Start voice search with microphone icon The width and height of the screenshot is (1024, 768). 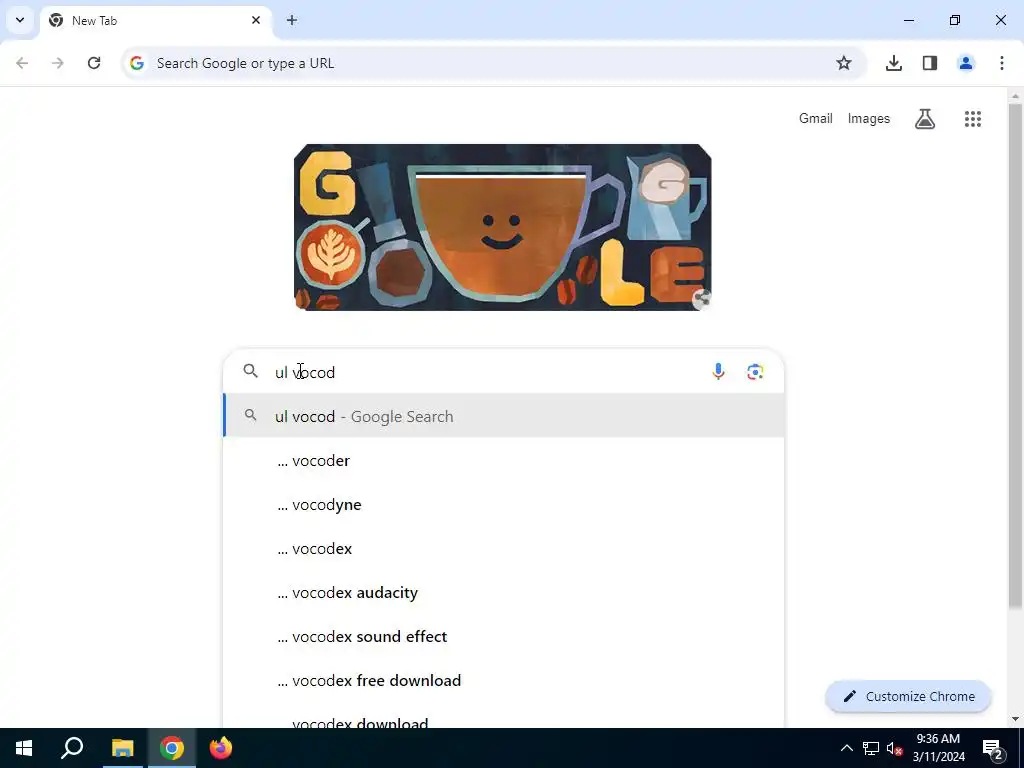coord(718,372)
